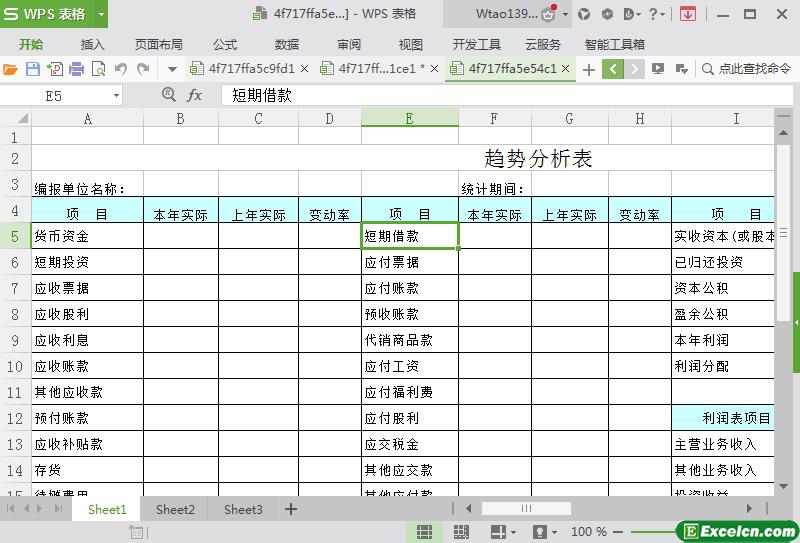Select column A header
800x543 pixels.
[87, 119]
